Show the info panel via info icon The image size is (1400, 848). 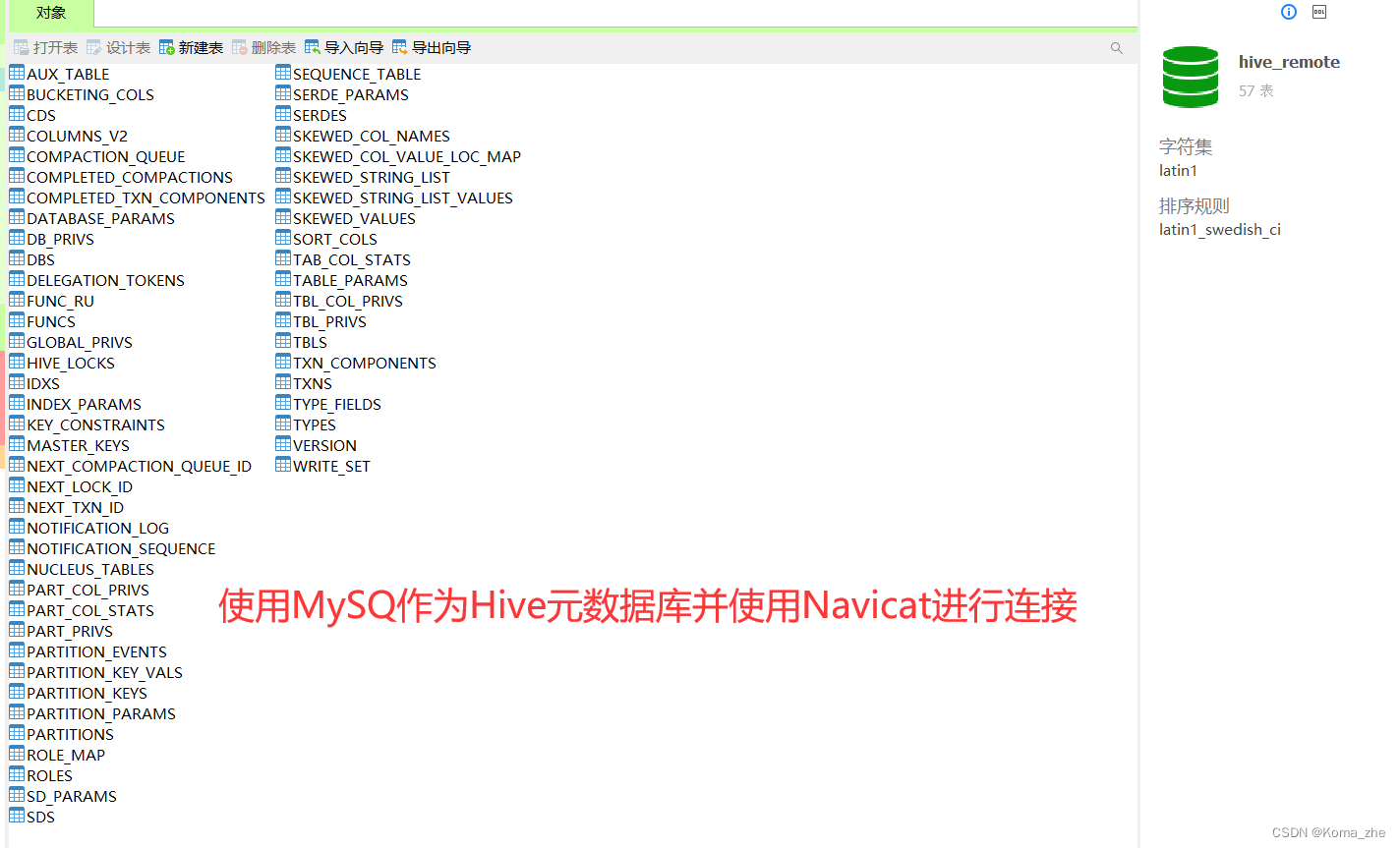(x=1289, y=12)
